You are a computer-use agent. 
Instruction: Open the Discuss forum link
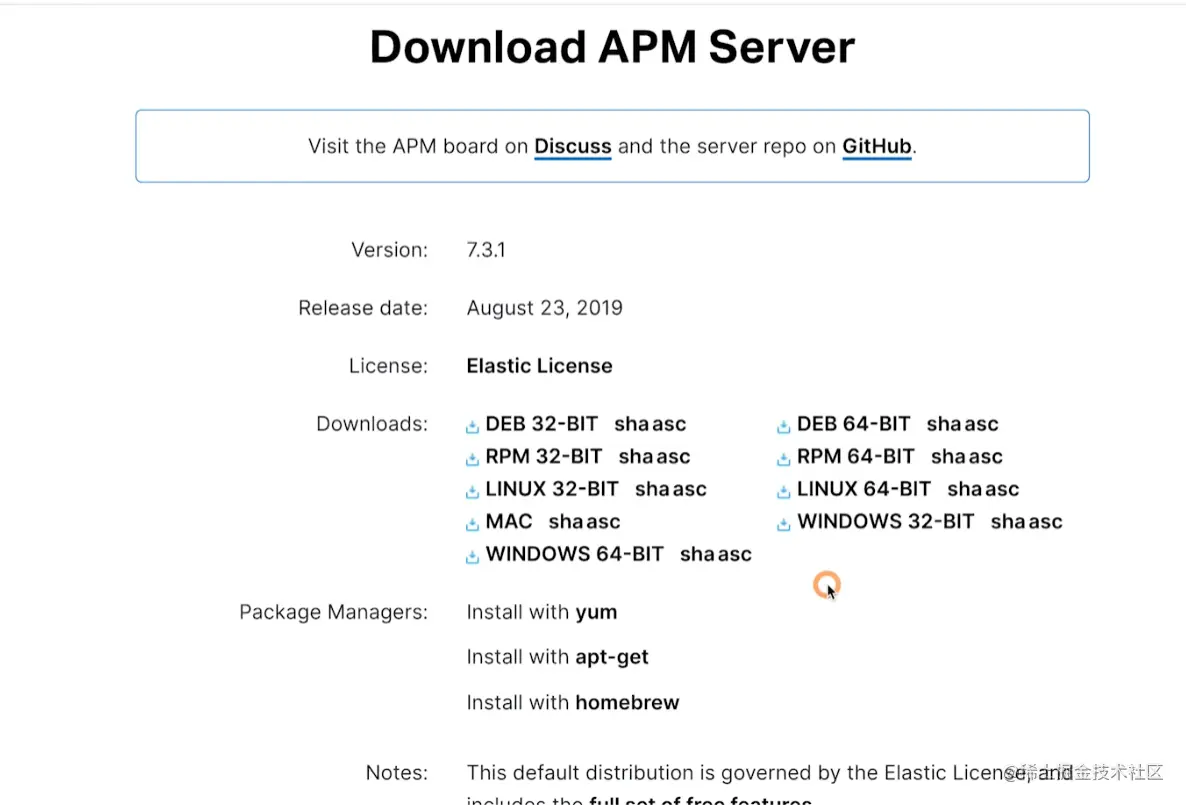[x=573, y=146]
